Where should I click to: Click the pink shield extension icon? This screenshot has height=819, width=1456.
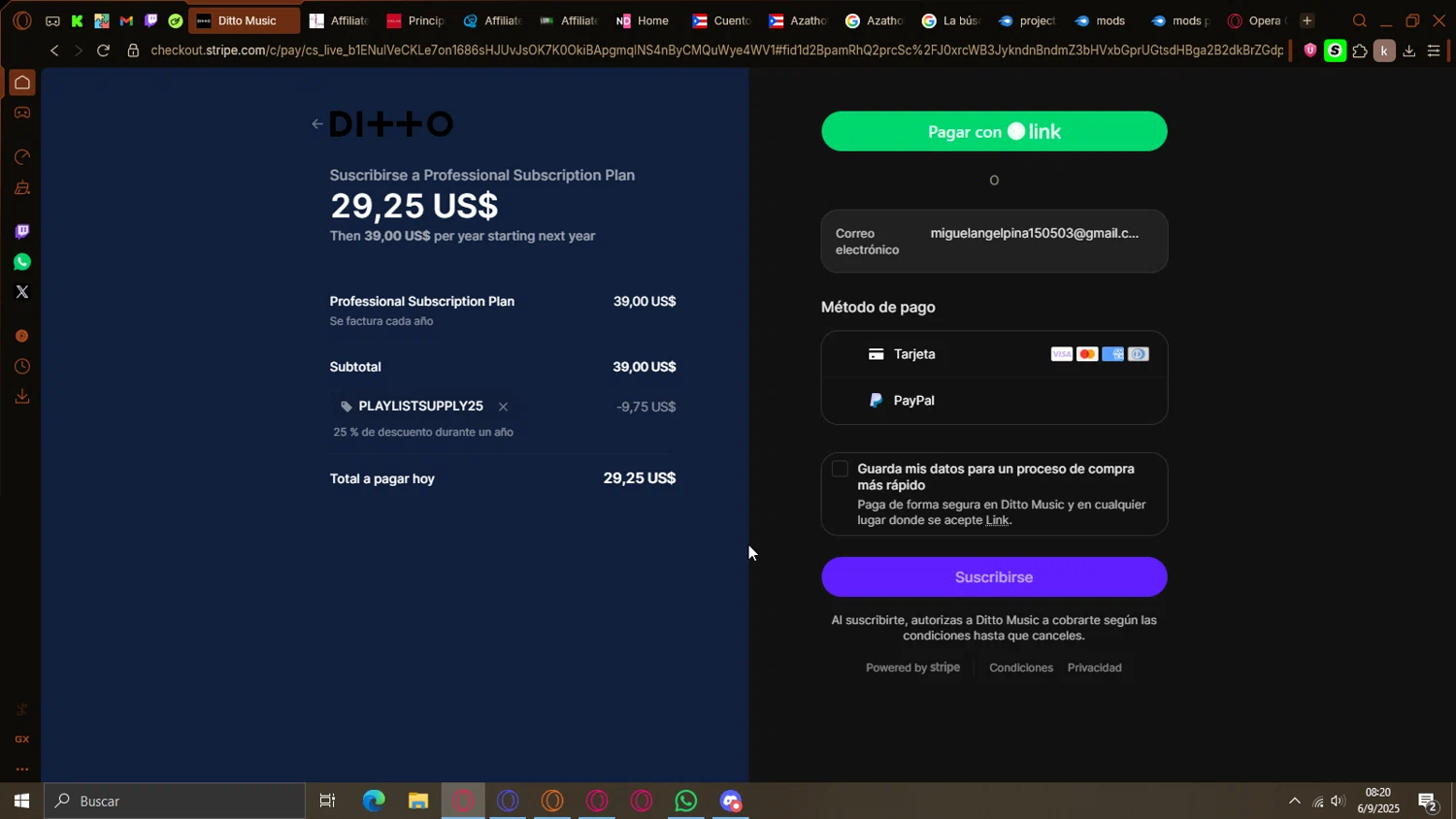[1309, 50]
